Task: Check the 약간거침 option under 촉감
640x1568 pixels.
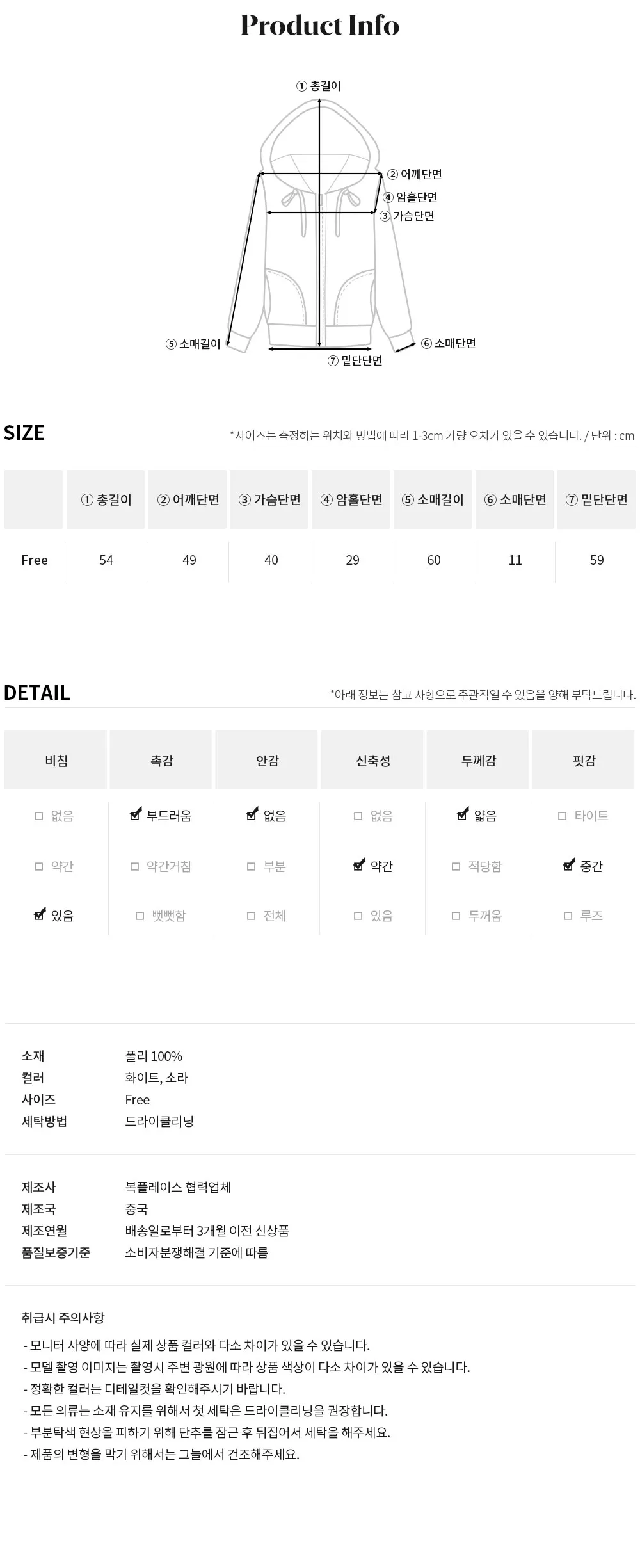Action: tap(134, 866)
